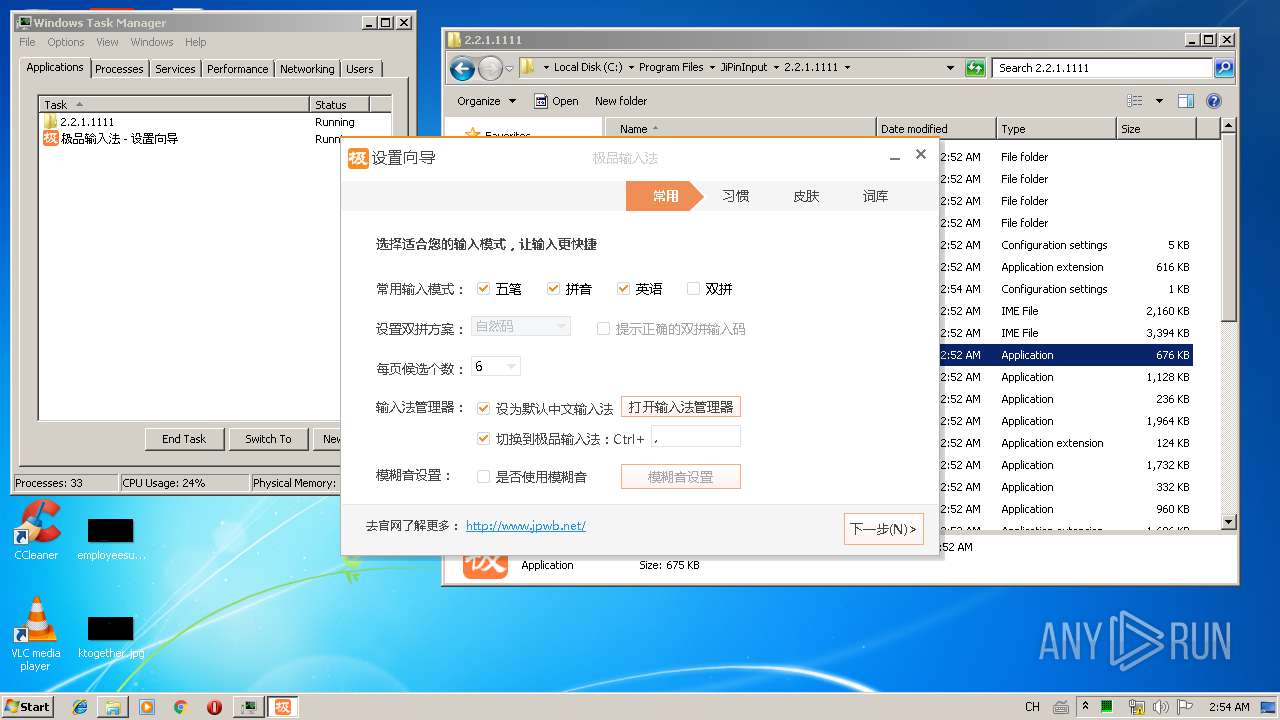Sort by the Date modified column header
Viewport: 1280px width, 720px height.
point(936,129)
